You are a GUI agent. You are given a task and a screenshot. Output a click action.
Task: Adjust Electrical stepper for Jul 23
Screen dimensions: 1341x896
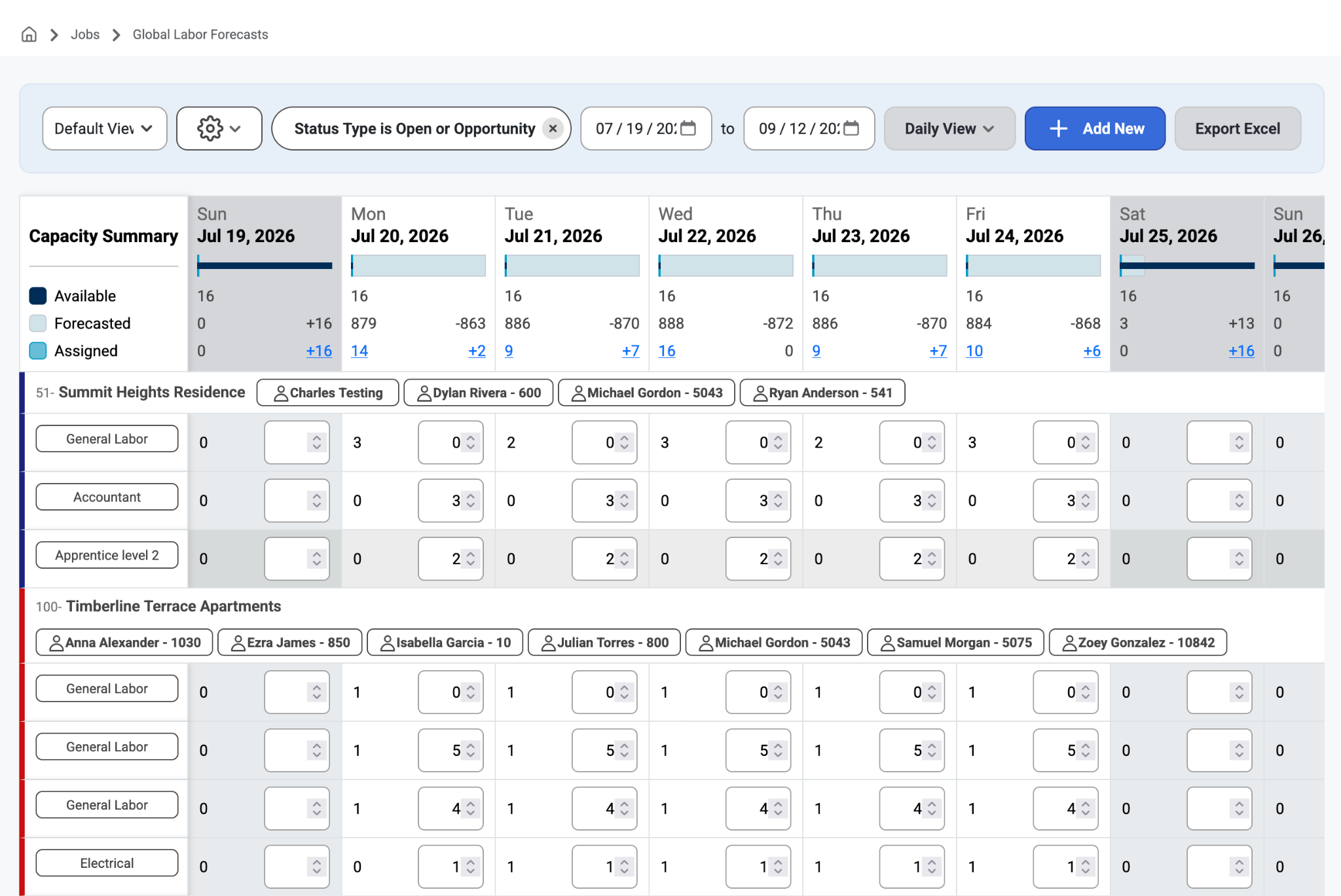[x=932, y=867]
